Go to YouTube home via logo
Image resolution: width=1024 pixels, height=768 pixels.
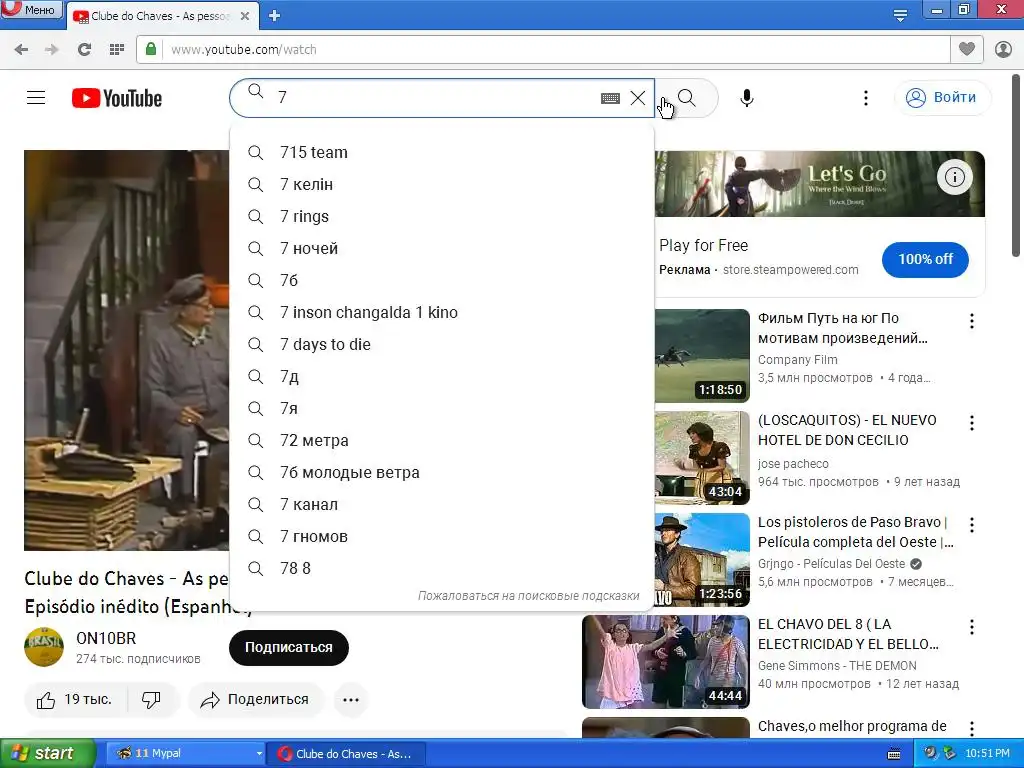click(117, 98)
